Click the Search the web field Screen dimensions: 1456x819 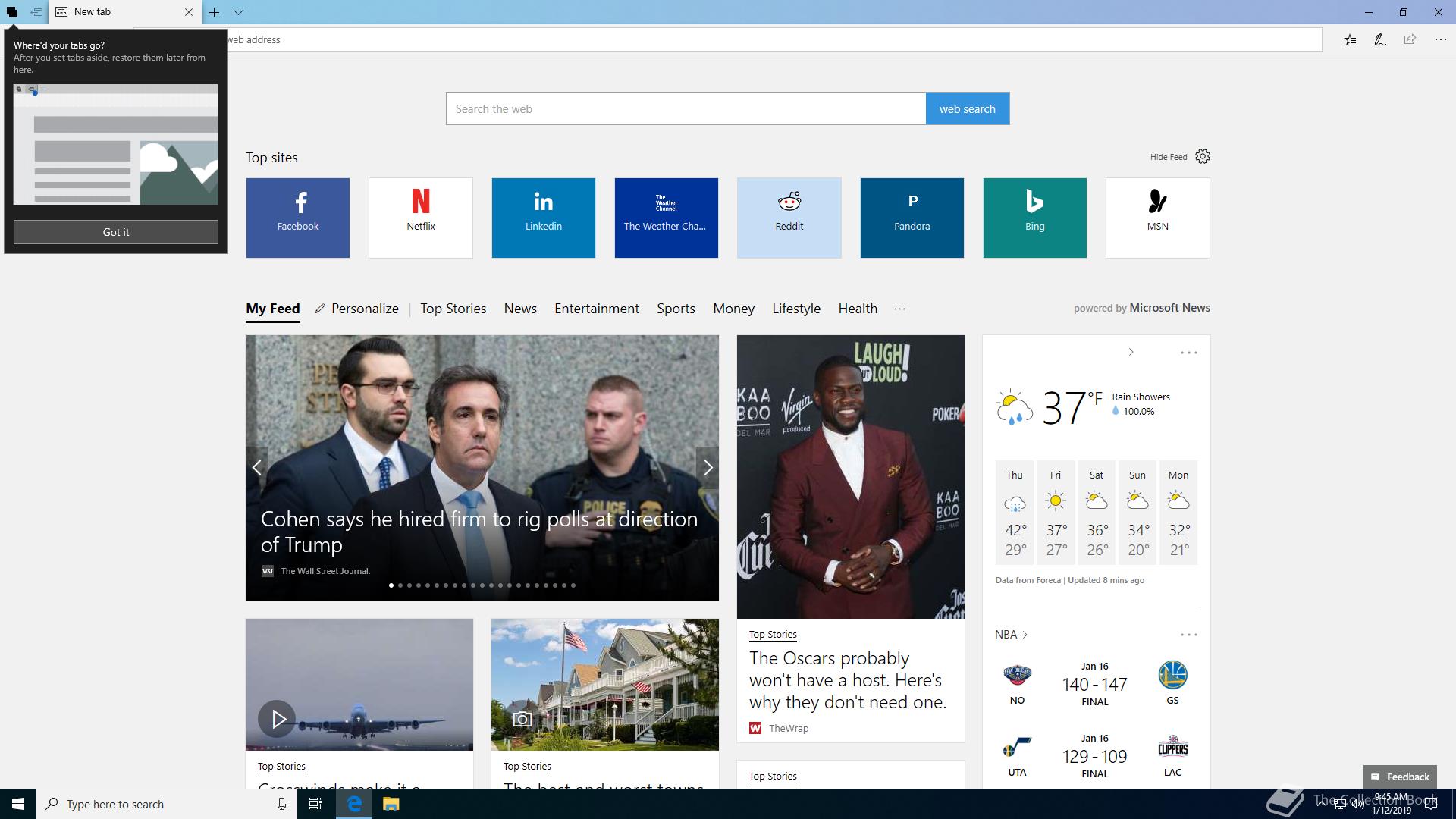686,108
